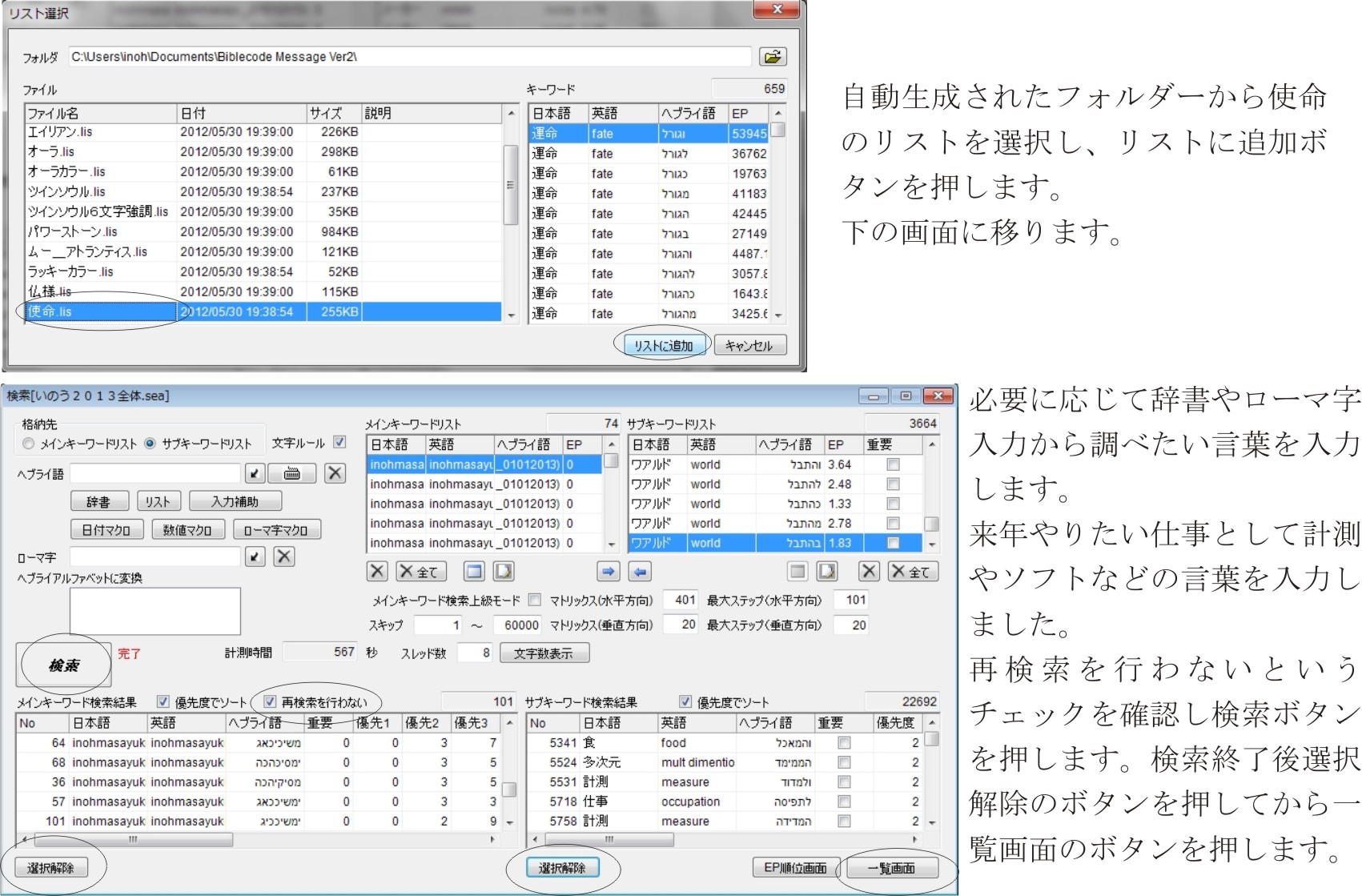1362x896 pixels.
Task: Delete all sub keywords with X全て
Action: [912, 572]
